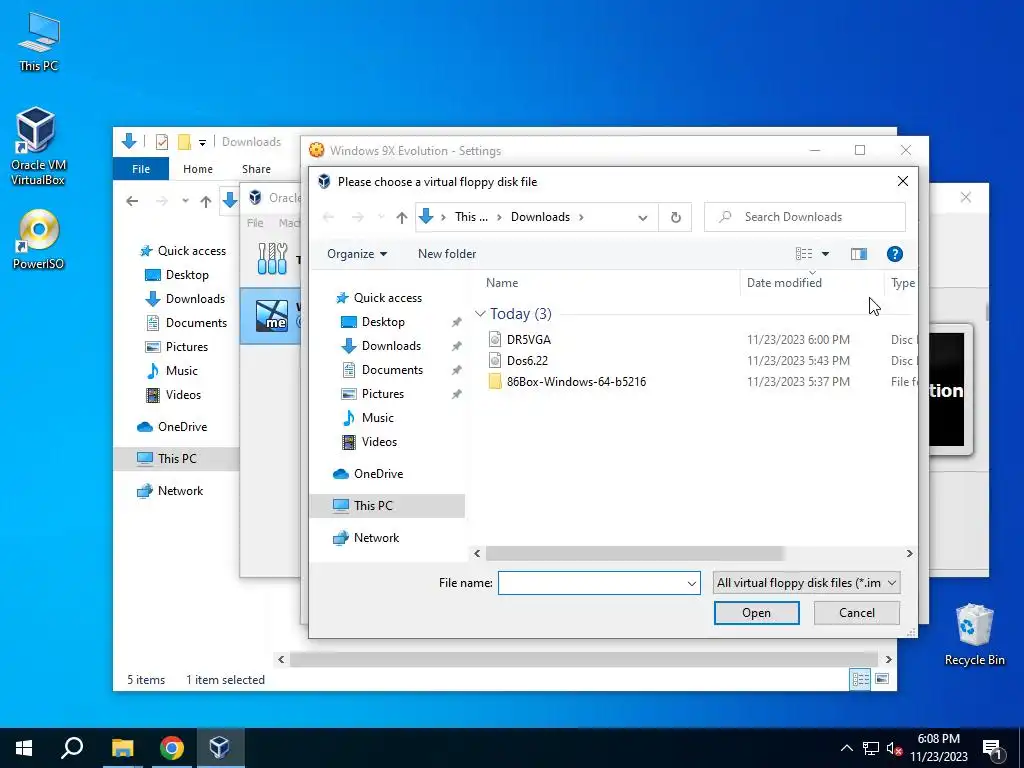The image size is (1024, 768).
Task: Cancel the floppy disk file dialog
Action: (856, 613)
